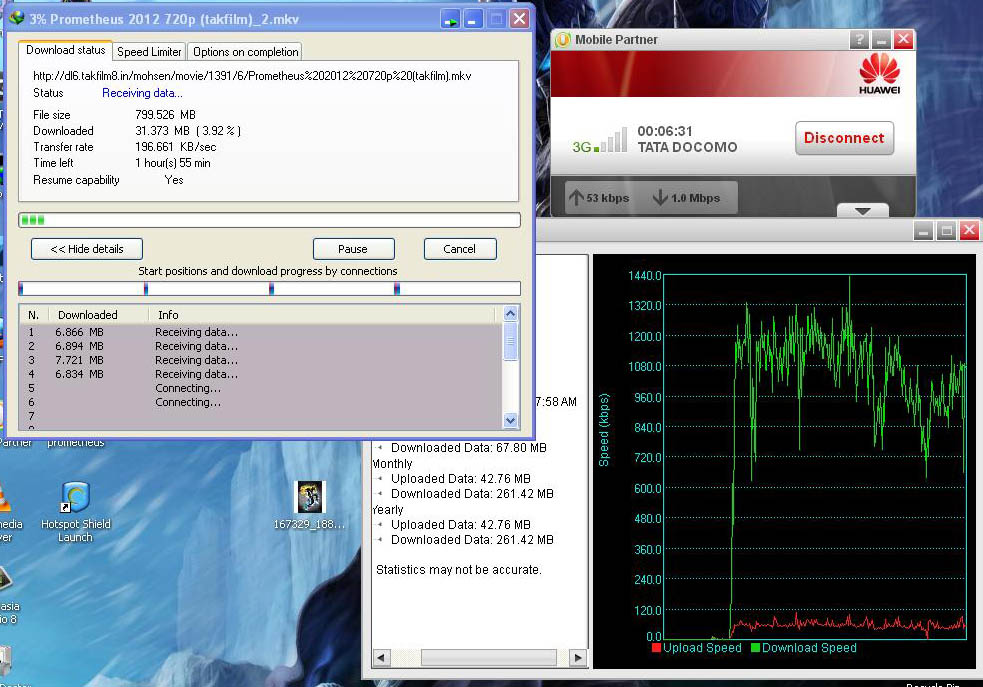Click the Yearly statistics heading

(x=388, y=510)
